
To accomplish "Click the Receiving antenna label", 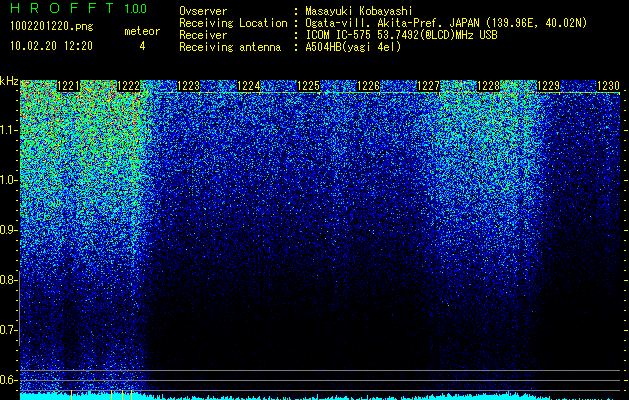I will click(x=230, y=47).
